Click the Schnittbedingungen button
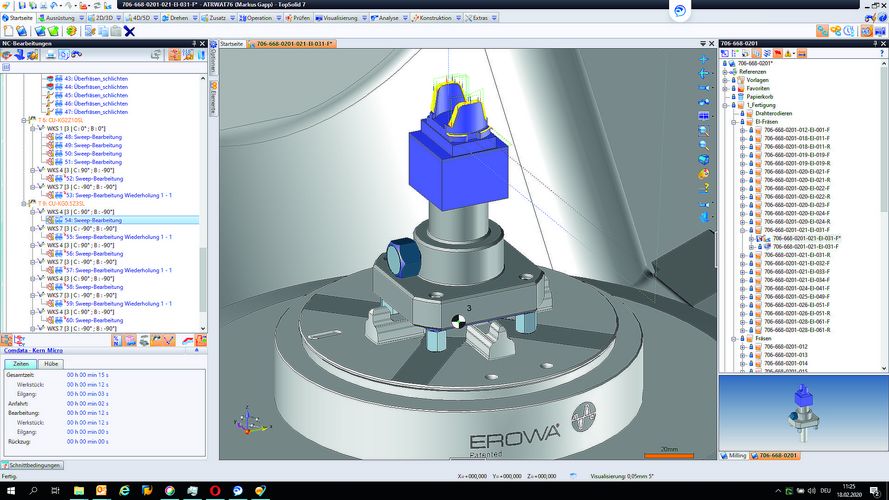This screenshot has width=889, height=500. tap(32, 465)
